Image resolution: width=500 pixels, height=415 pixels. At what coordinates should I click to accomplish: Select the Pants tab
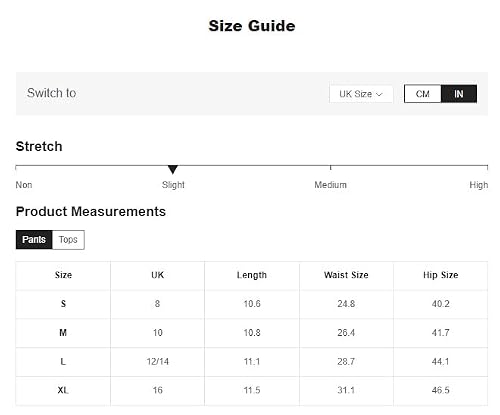tap(34, 240)
